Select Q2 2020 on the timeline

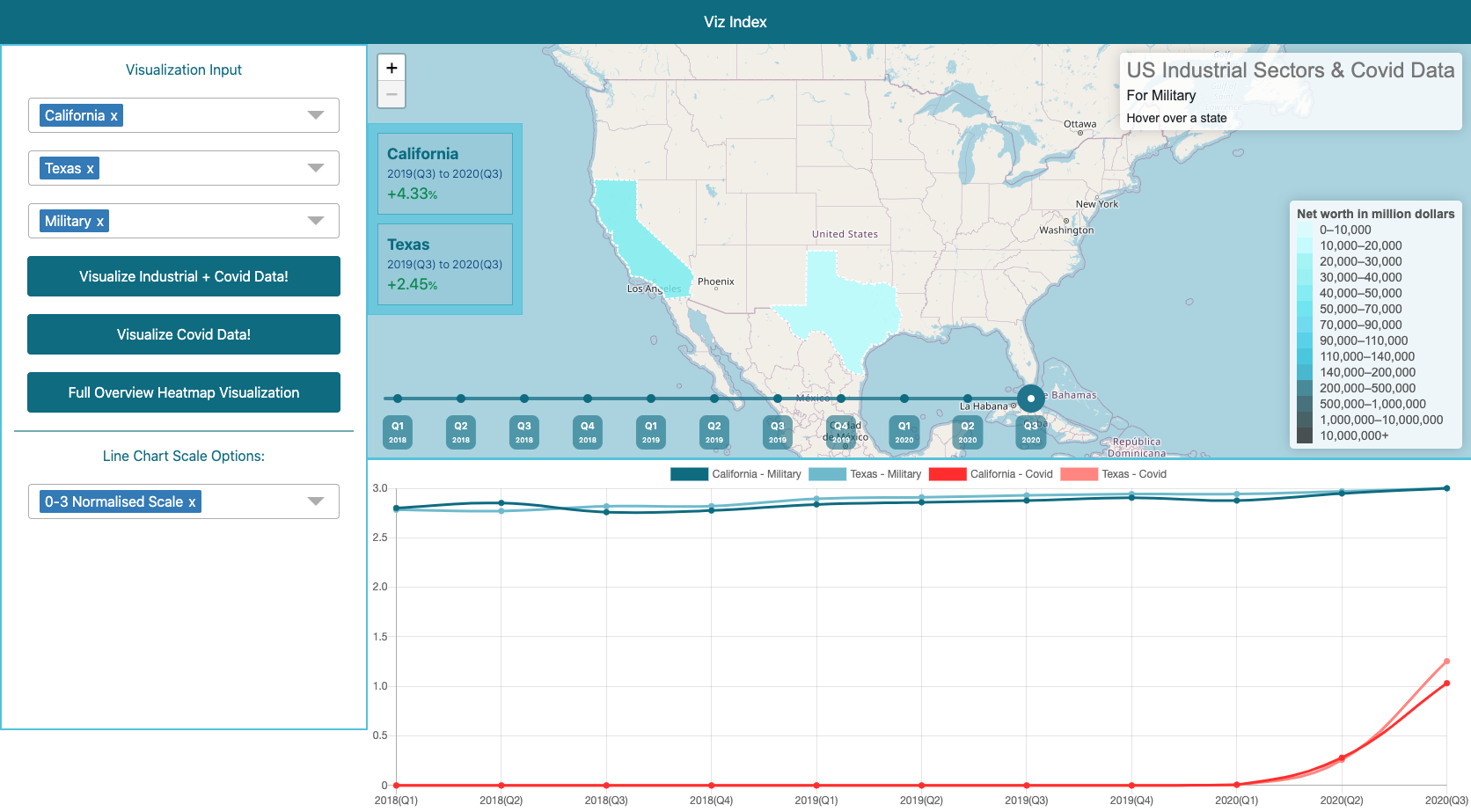pos(968,432)
